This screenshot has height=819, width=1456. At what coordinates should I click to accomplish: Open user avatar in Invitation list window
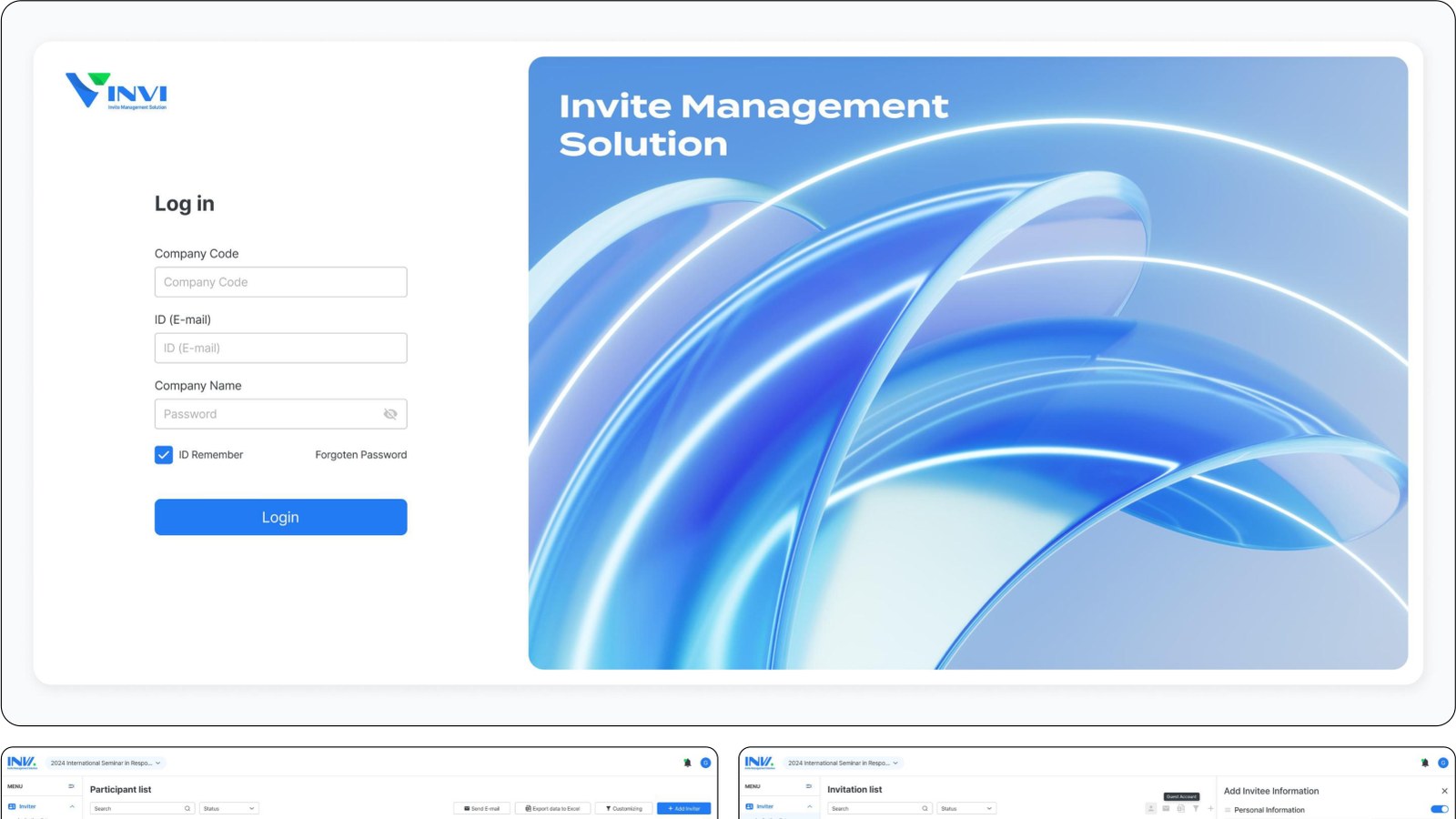(x=1442, y=763)
